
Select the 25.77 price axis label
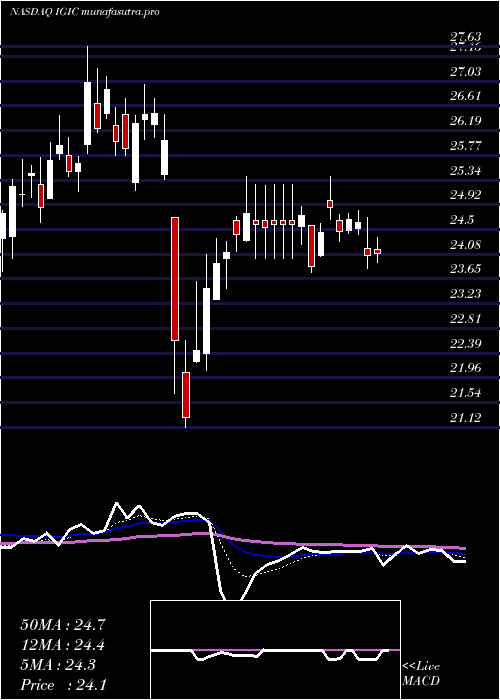(x=466, y=146)
